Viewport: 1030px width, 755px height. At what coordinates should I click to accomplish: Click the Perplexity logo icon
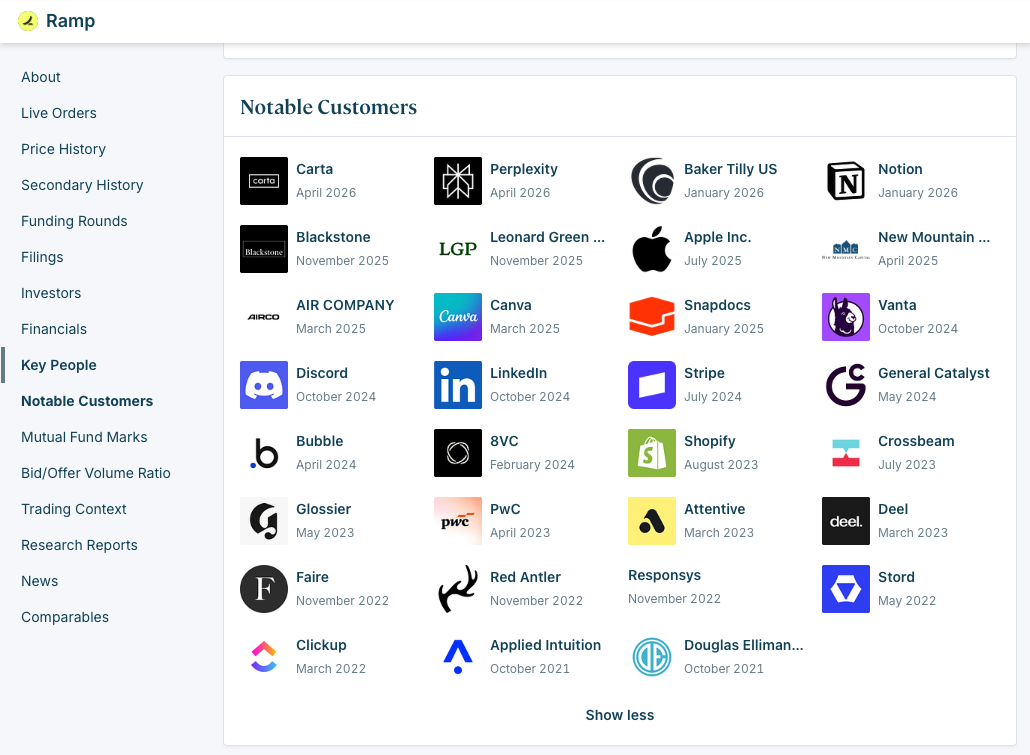(x=458, y=181)
